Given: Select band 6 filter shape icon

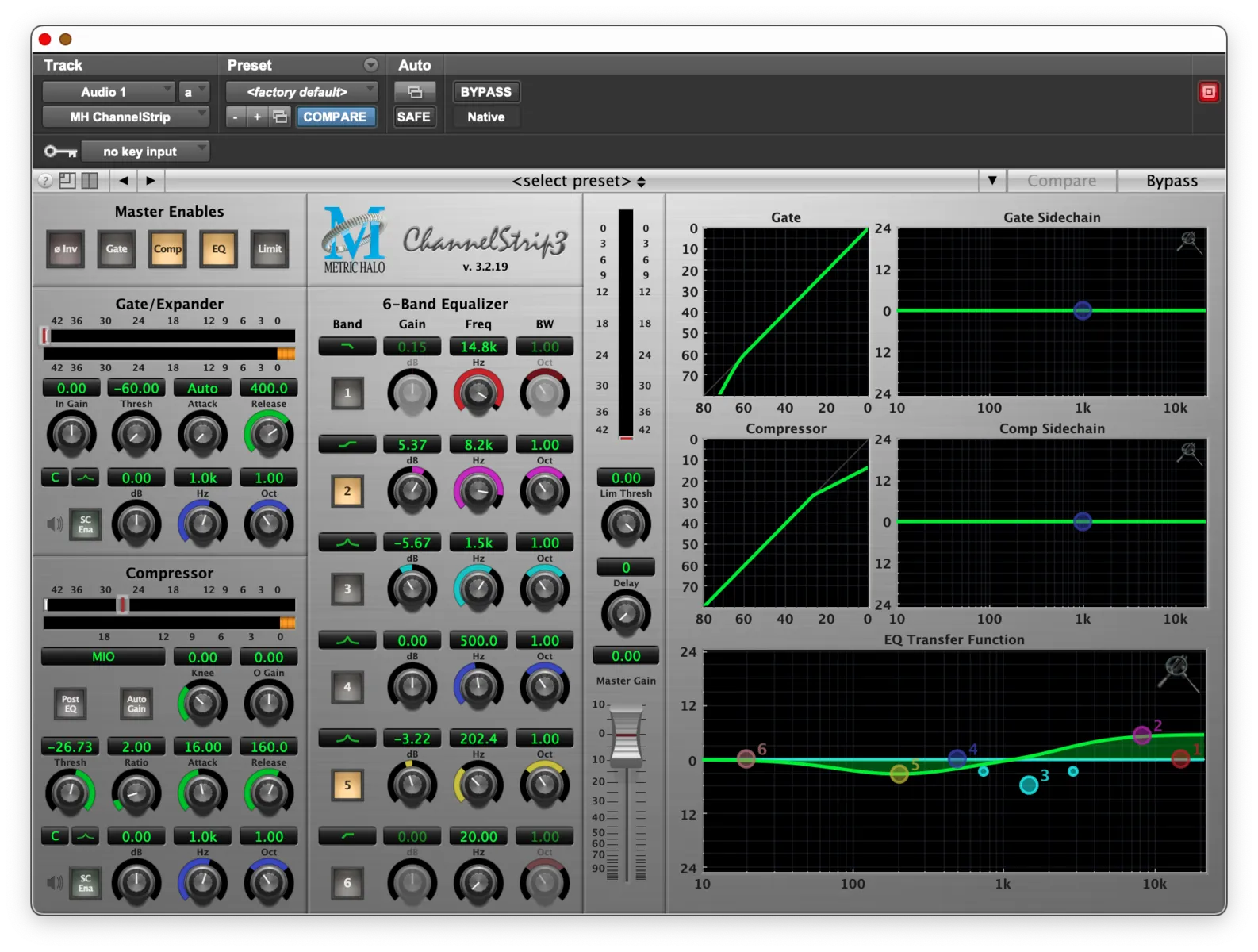Looking at the screenshot, I should coord(347,837).
